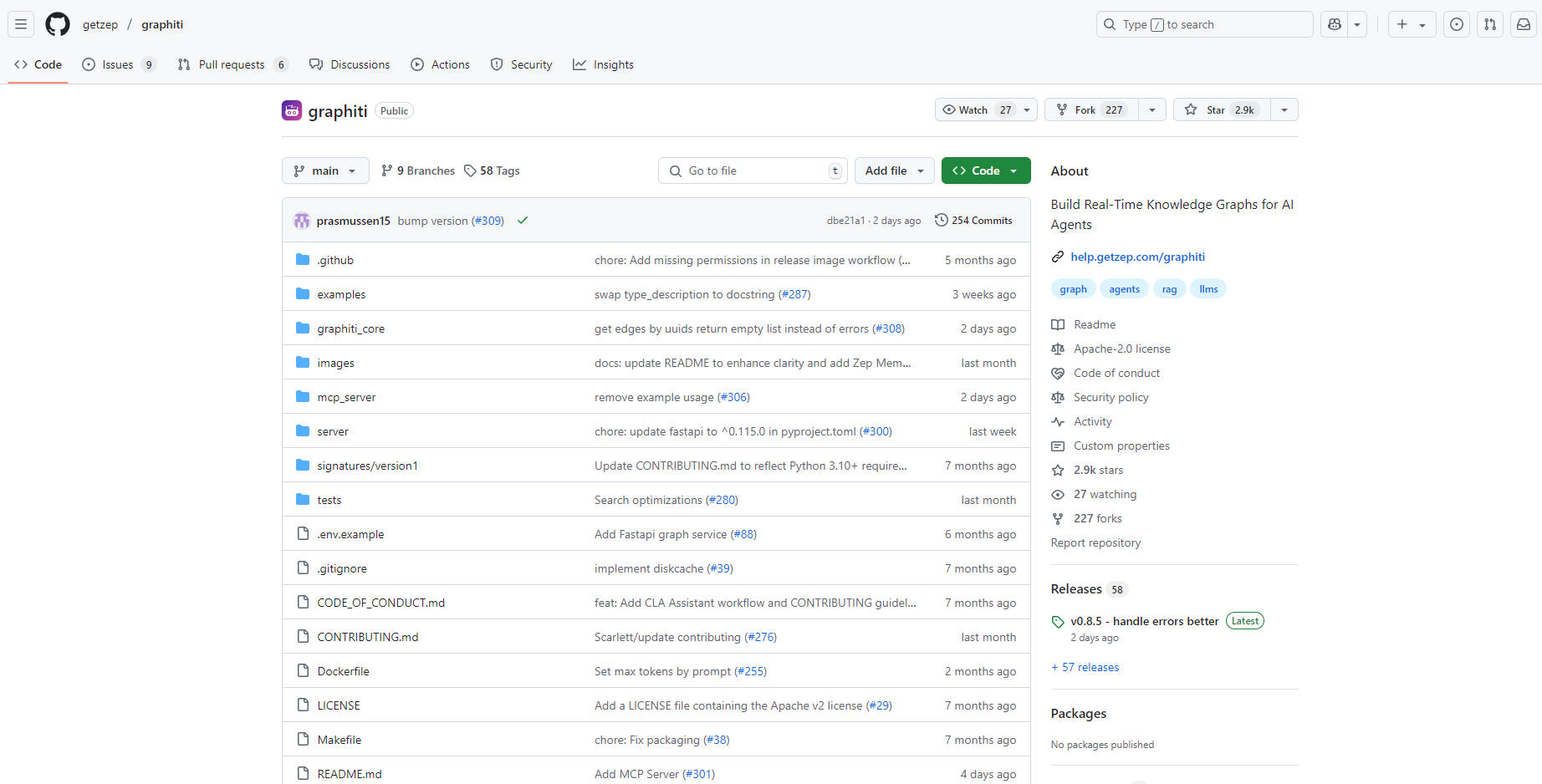Viewport: 1542px width, 784px height.
Task: Open the graphiti_core folder icon
Action: 303,328
